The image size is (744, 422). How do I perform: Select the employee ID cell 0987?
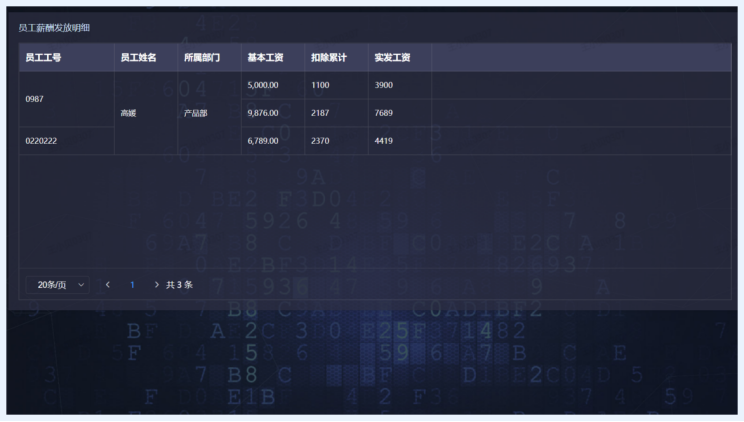34,99
